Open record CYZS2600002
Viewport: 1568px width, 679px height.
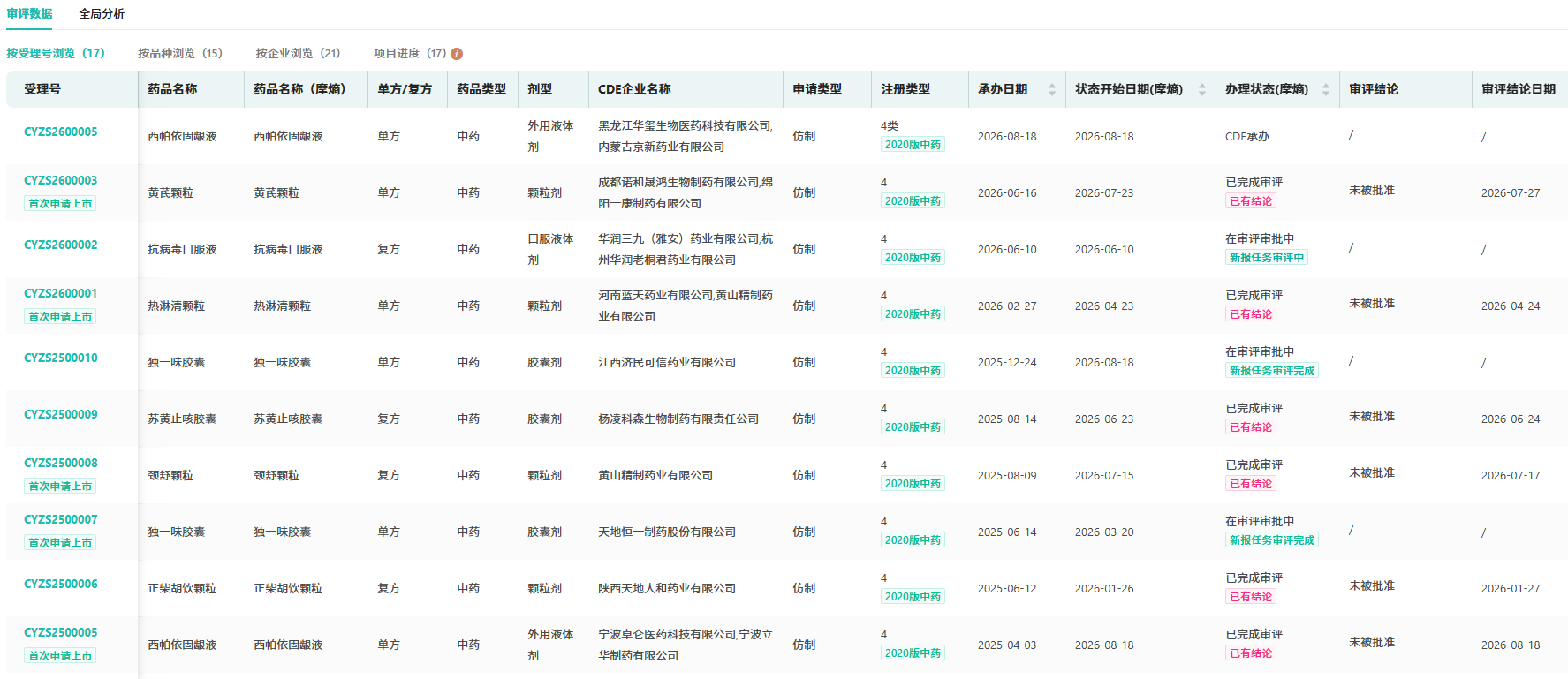61,245
